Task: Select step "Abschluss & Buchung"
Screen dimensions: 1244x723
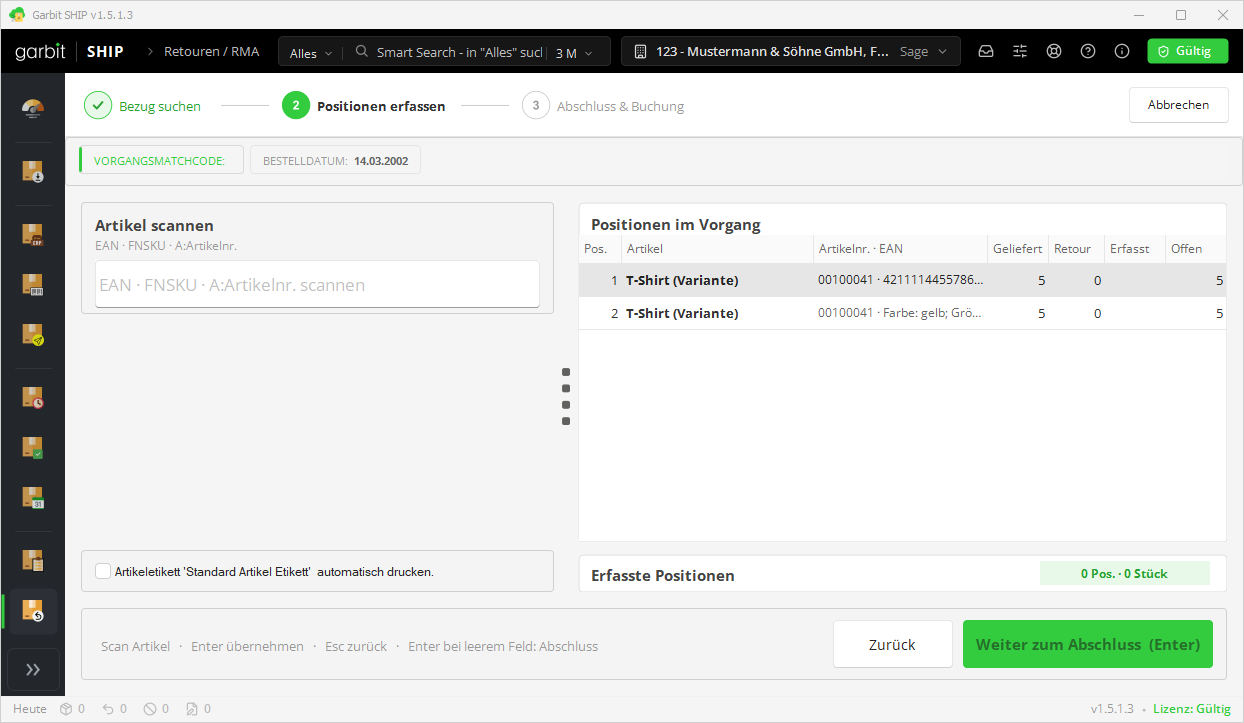Action: [x=603, y=105]
